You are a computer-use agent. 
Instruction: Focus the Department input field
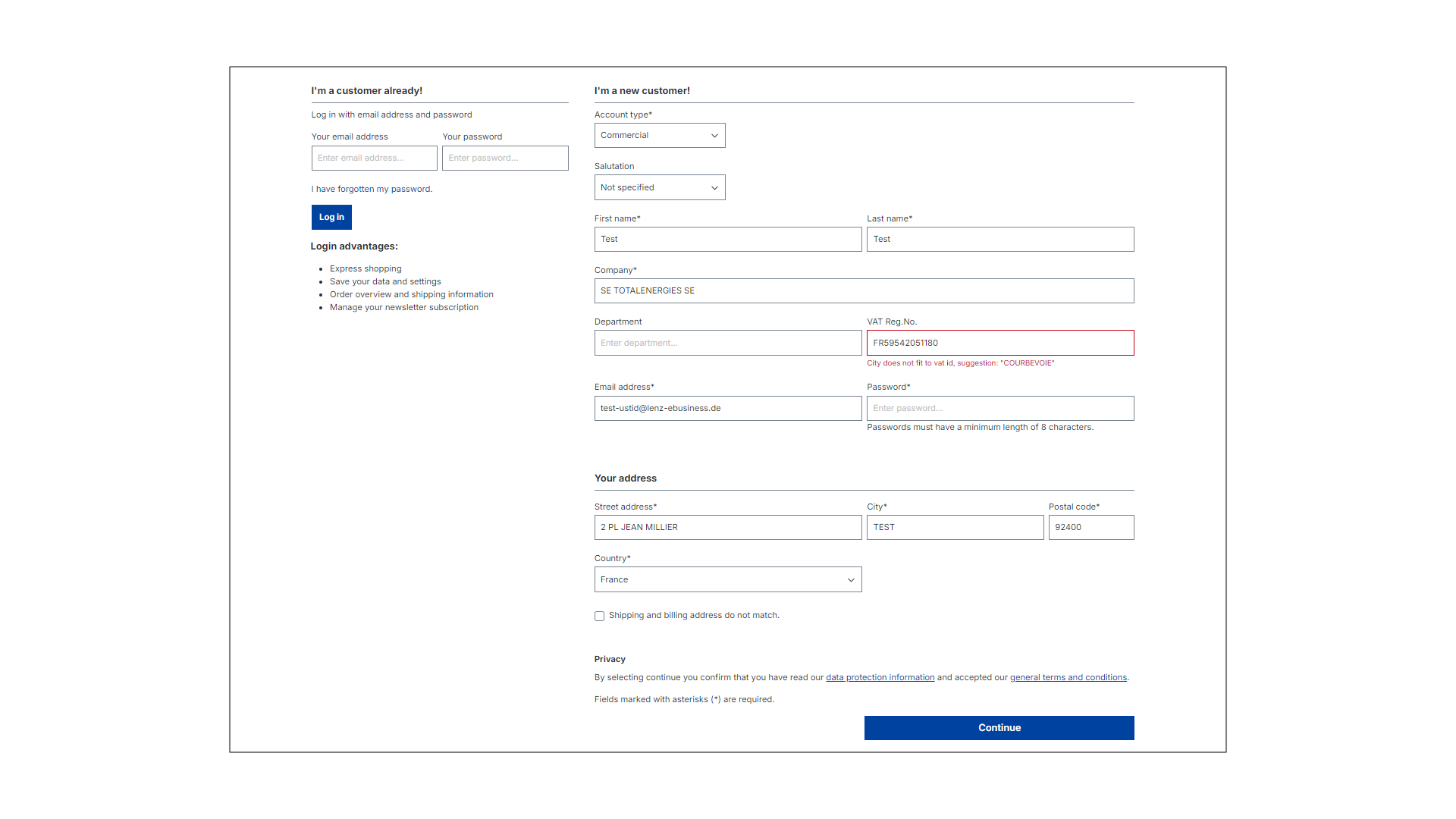point(728,343)
